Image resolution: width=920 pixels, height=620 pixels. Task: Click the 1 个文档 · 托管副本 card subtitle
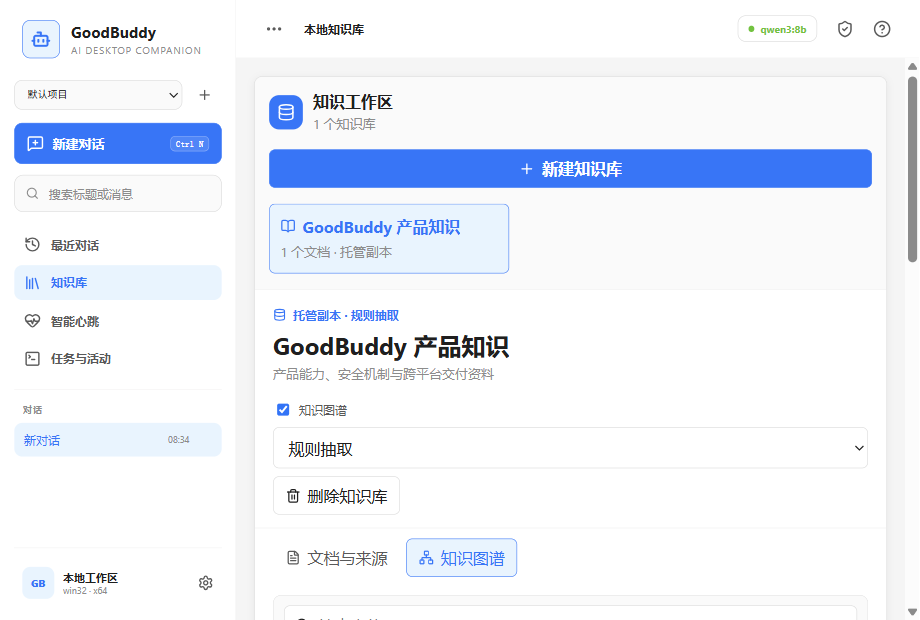336,252
